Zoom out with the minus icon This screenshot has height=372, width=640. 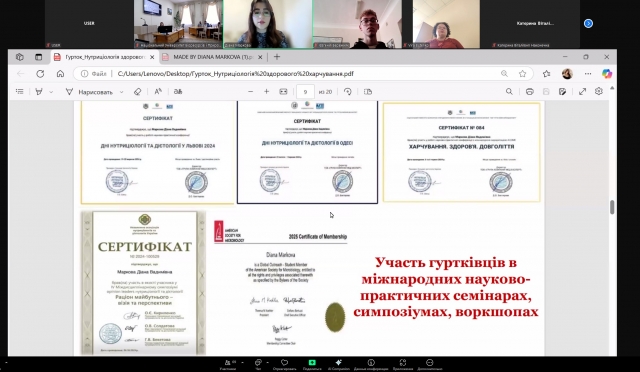pos(251,91)
